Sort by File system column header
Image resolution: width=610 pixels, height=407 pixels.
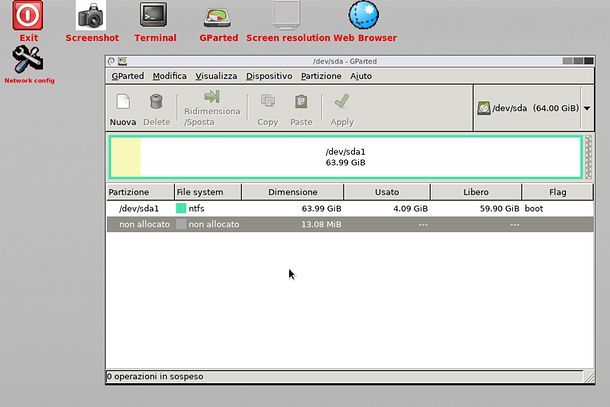tap(208, 192)
